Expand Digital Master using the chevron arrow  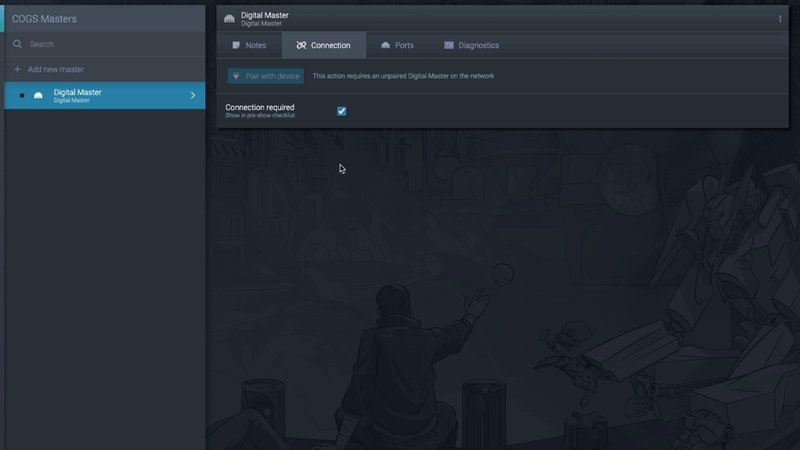tap(193, 96)
